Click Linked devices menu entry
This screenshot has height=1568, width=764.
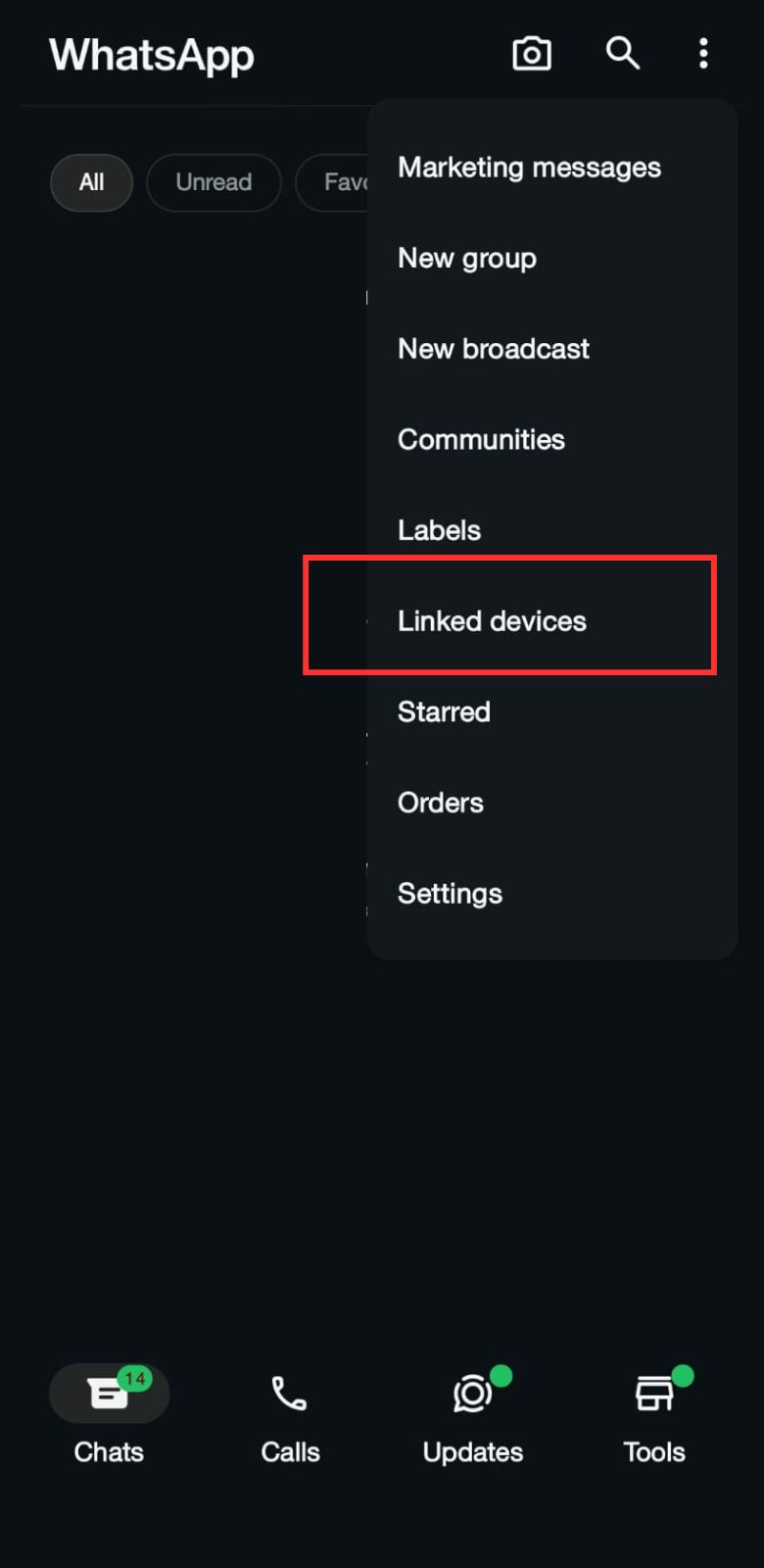click(x=492, y=621)
